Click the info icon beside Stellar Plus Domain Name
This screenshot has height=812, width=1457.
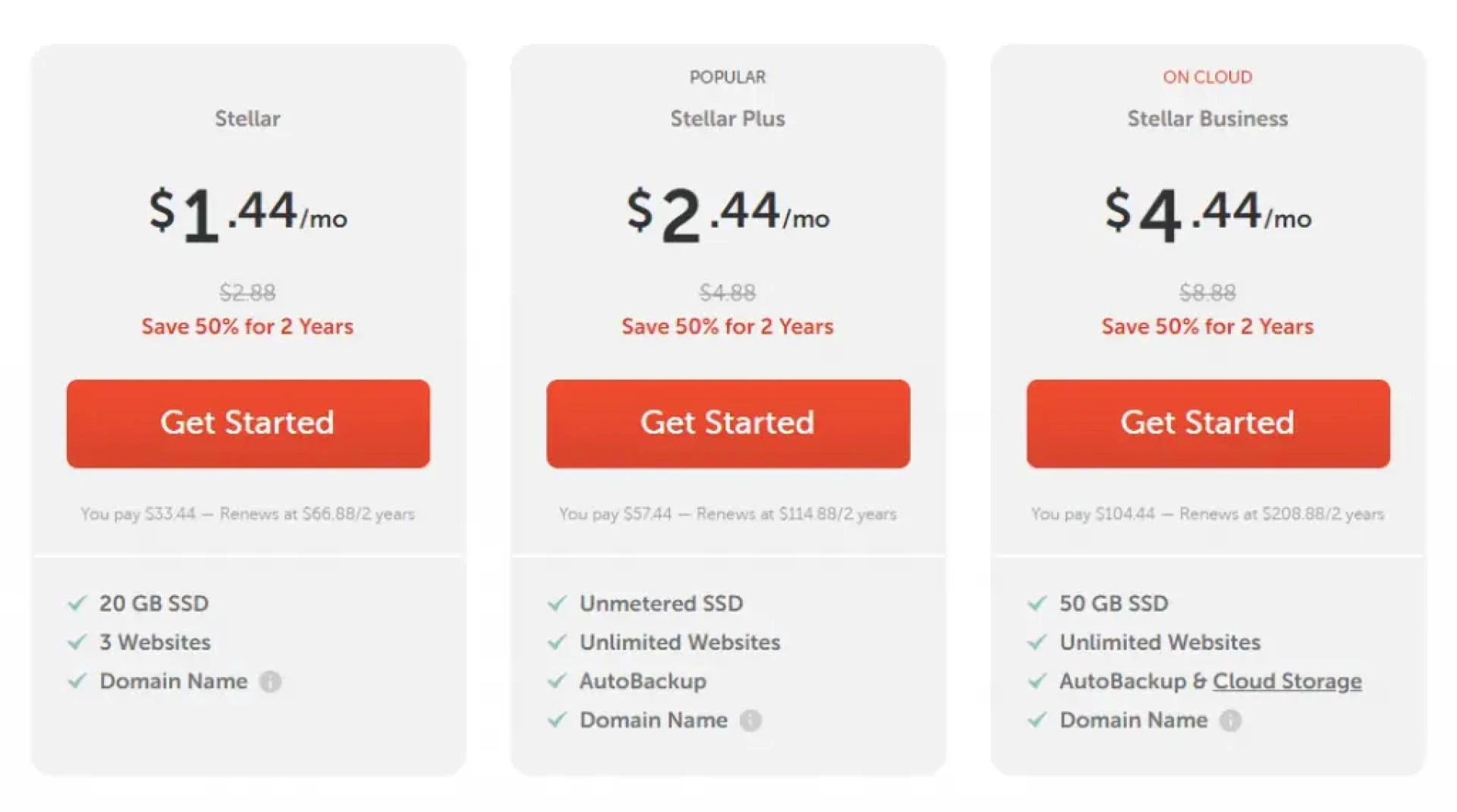(751, 720)
